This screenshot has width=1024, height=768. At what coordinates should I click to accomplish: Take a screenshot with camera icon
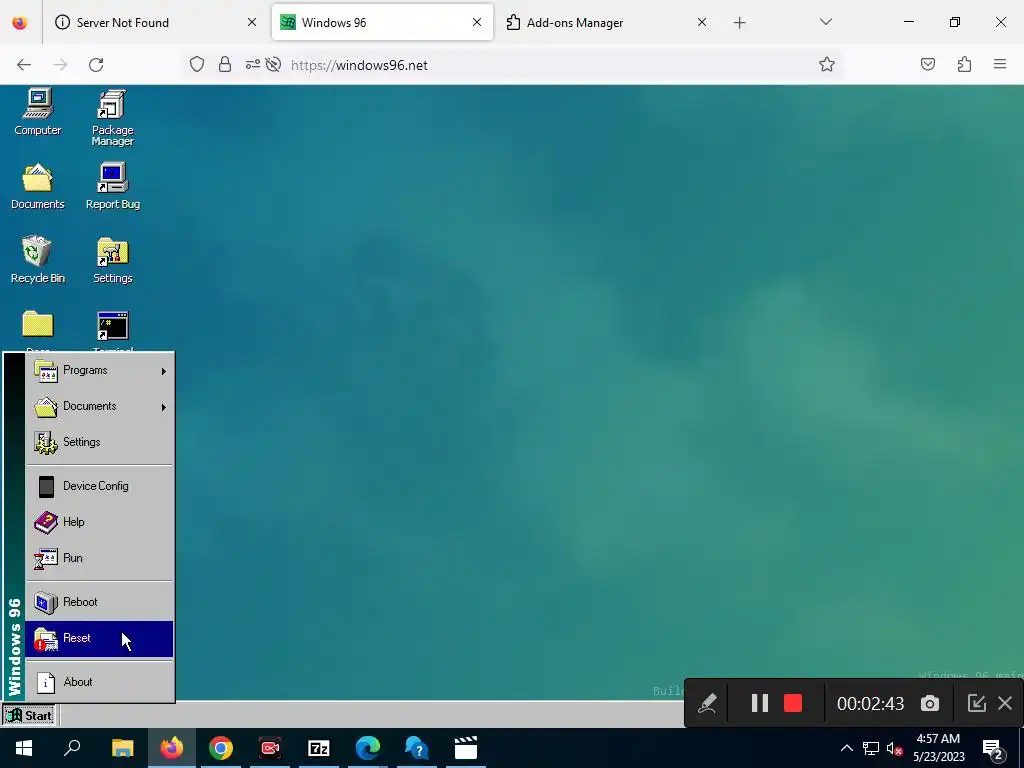click(930, 703)
